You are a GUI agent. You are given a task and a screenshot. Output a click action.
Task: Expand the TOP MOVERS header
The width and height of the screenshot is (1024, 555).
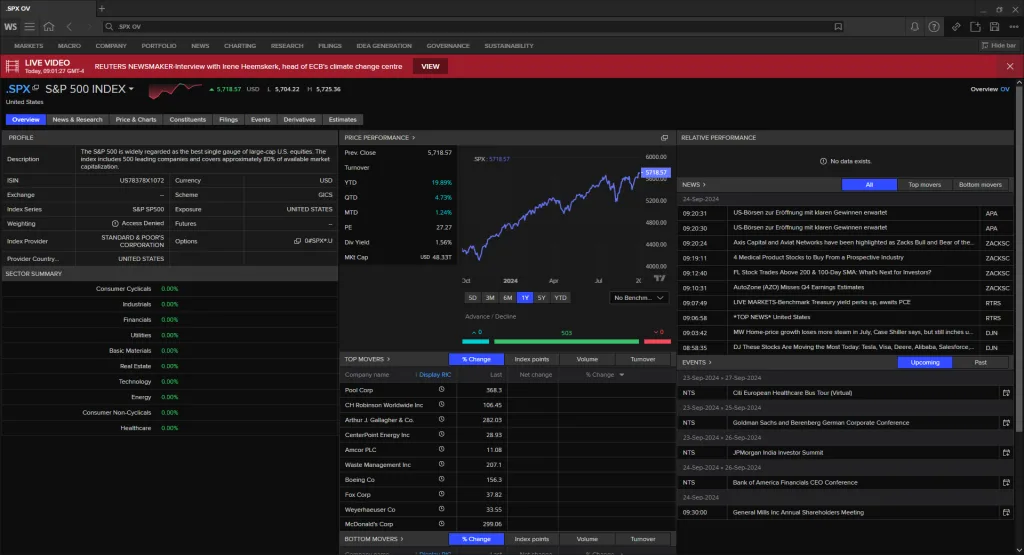click(367, 359)
